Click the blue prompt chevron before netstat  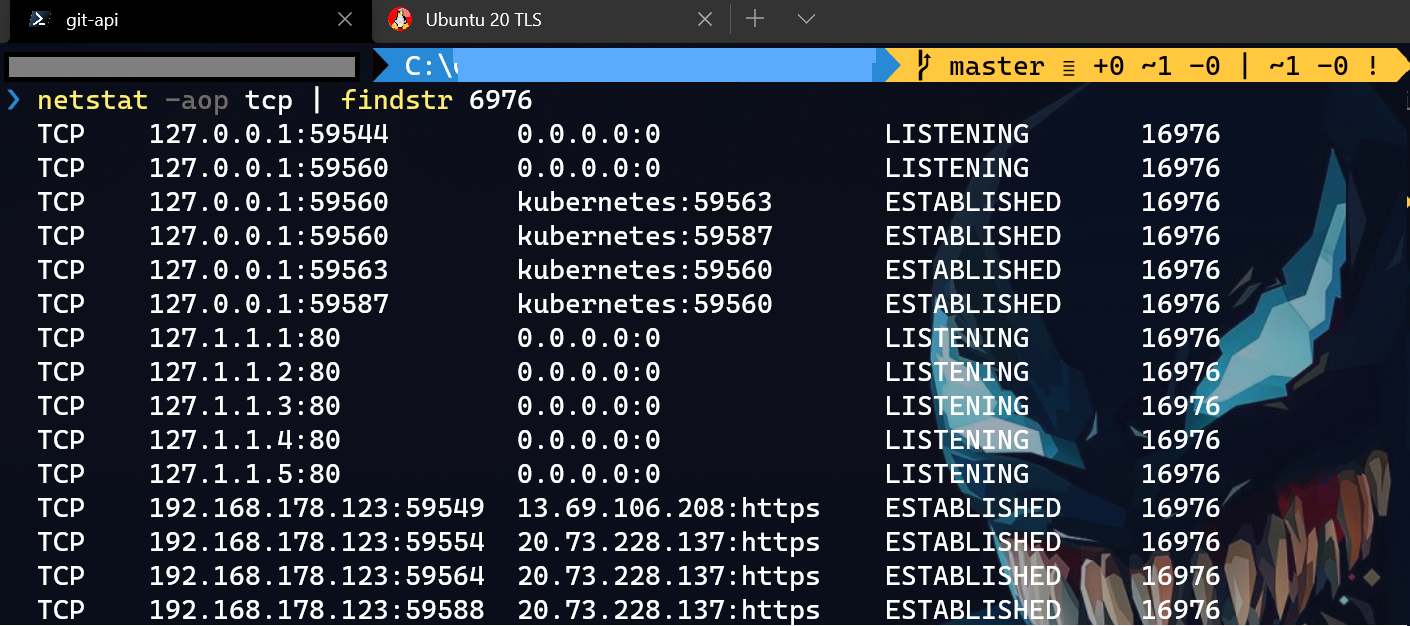tap(13, 100)
